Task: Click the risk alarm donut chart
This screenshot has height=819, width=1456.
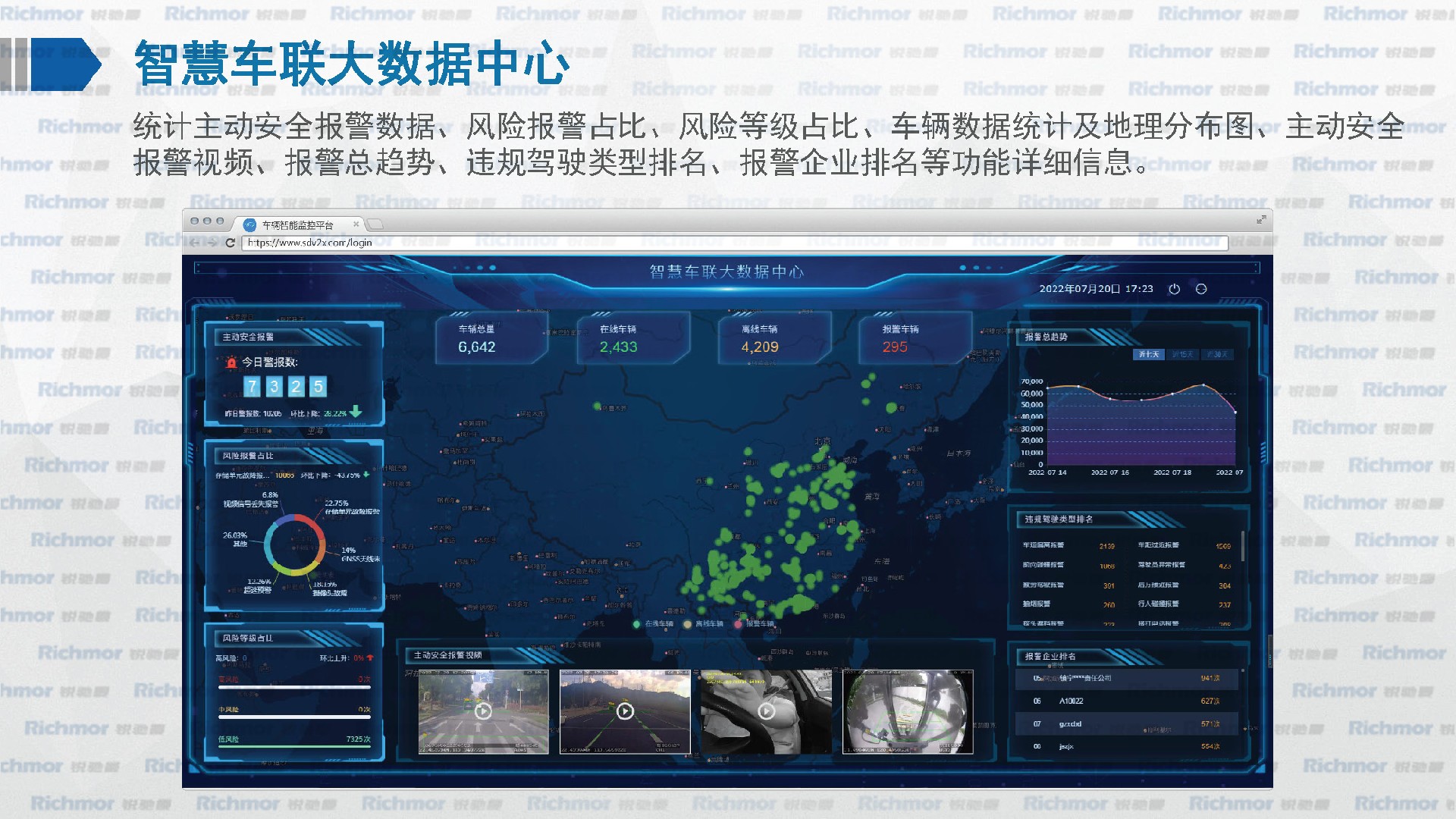Action: click(x=295, y=544)
